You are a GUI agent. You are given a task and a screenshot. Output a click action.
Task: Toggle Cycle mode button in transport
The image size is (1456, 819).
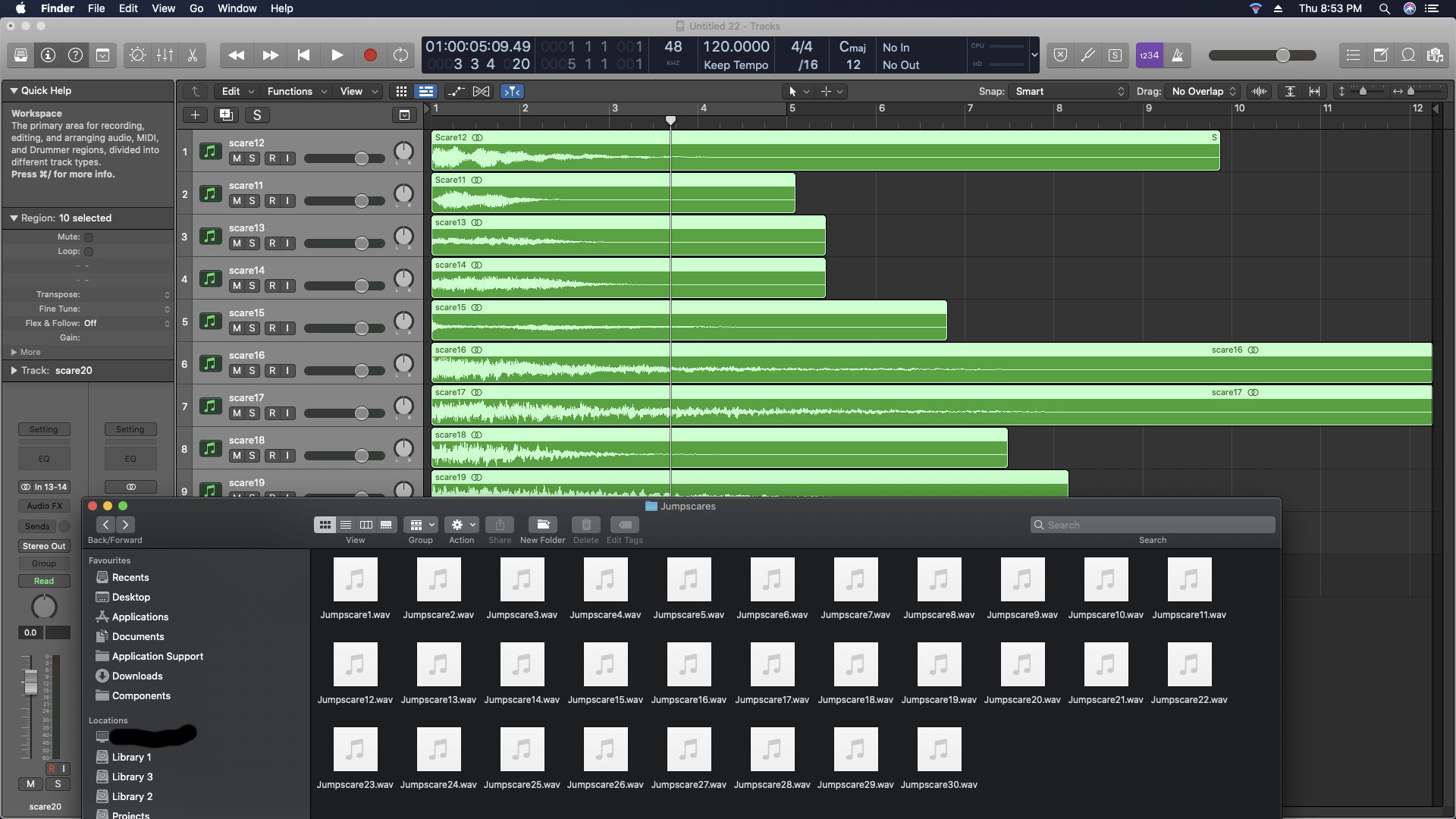(400, 55)
